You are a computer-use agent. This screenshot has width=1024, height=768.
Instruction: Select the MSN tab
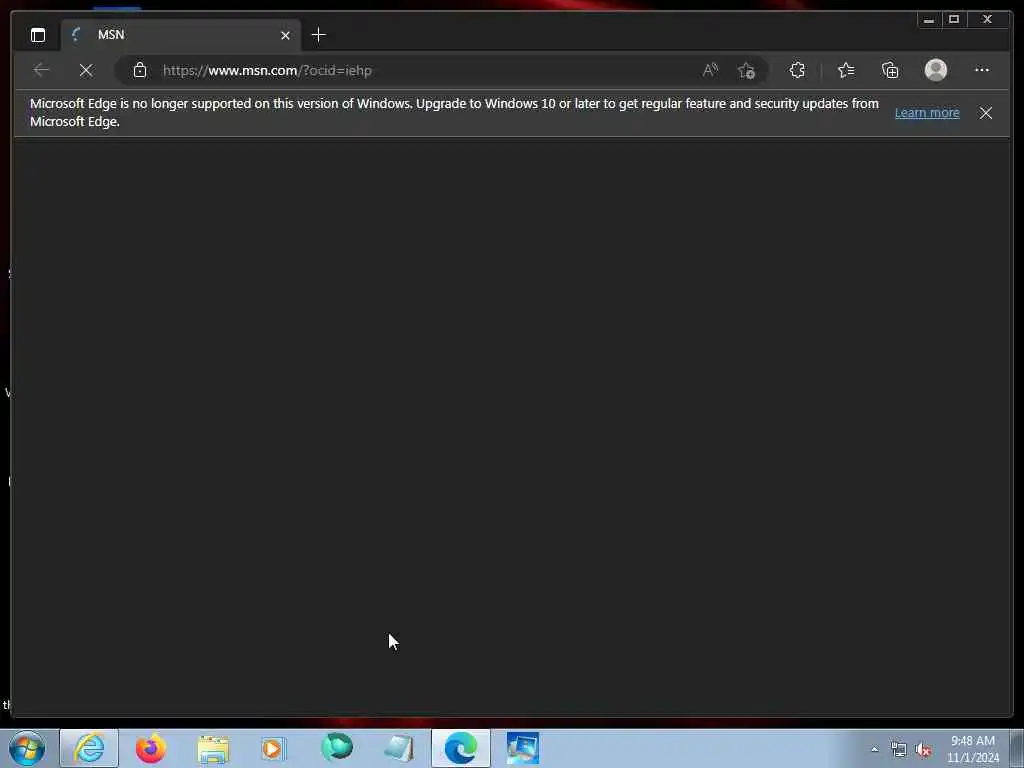click(181, 35)
